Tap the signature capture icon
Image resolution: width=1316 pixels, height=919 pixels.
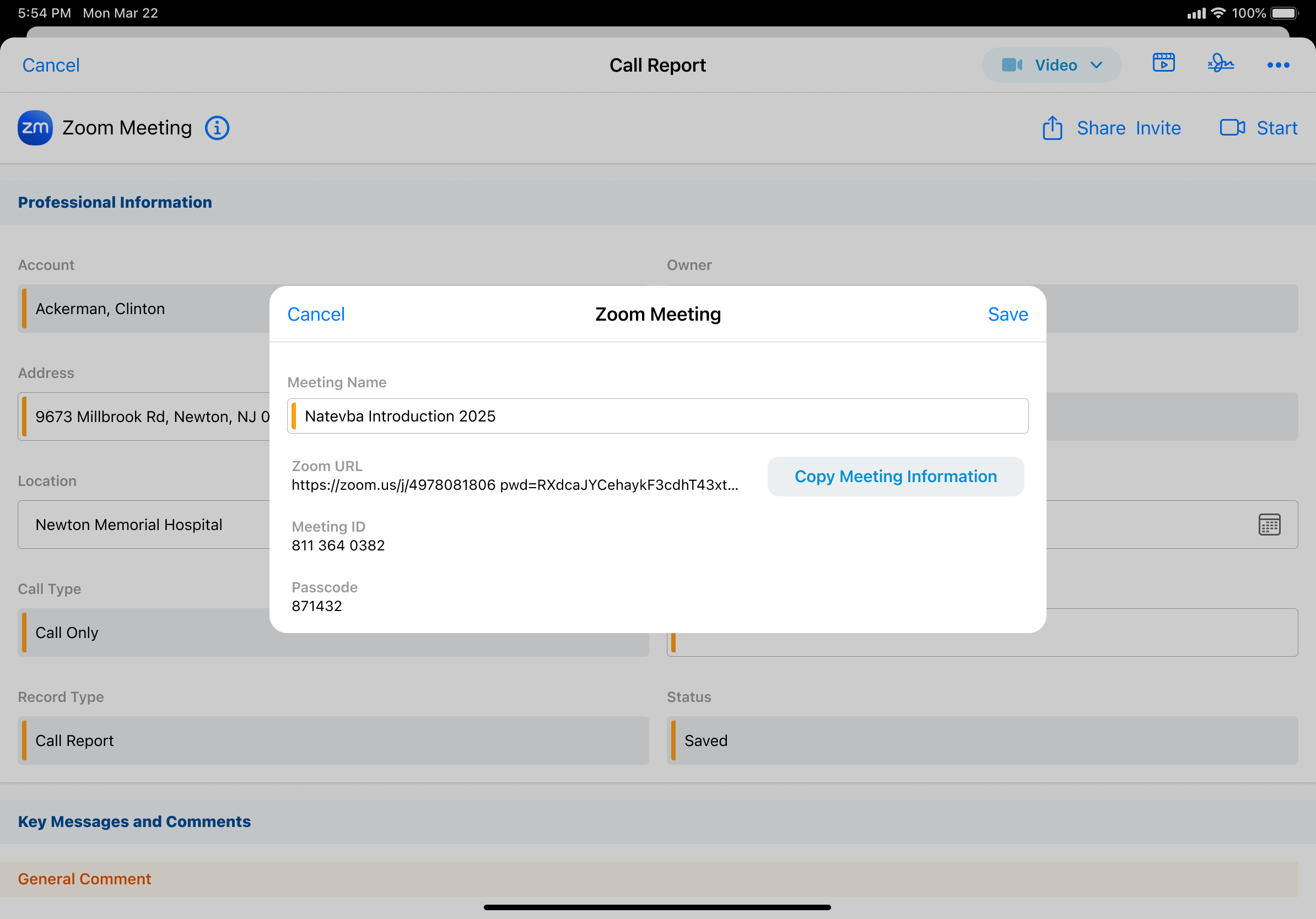click(x=1220, y=63)
